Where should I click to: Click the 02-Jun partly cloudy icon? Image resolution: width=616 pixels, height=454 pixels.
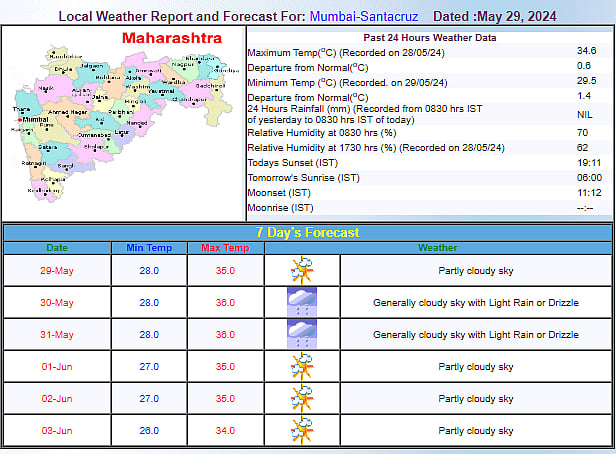click(x=301, y=399)
